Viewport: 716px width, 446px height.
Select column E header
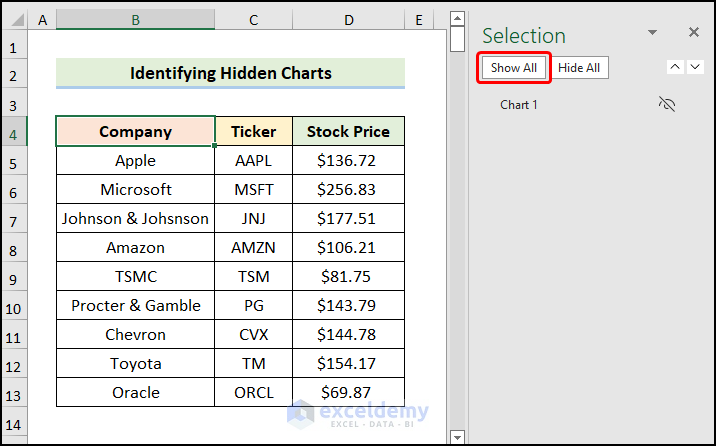tap(419, 20)
